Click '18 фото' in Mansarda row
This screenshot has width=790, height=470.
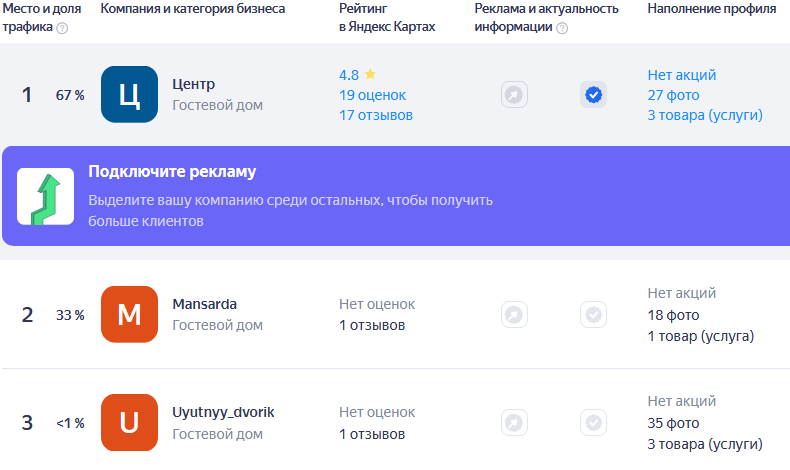point(673,315)
